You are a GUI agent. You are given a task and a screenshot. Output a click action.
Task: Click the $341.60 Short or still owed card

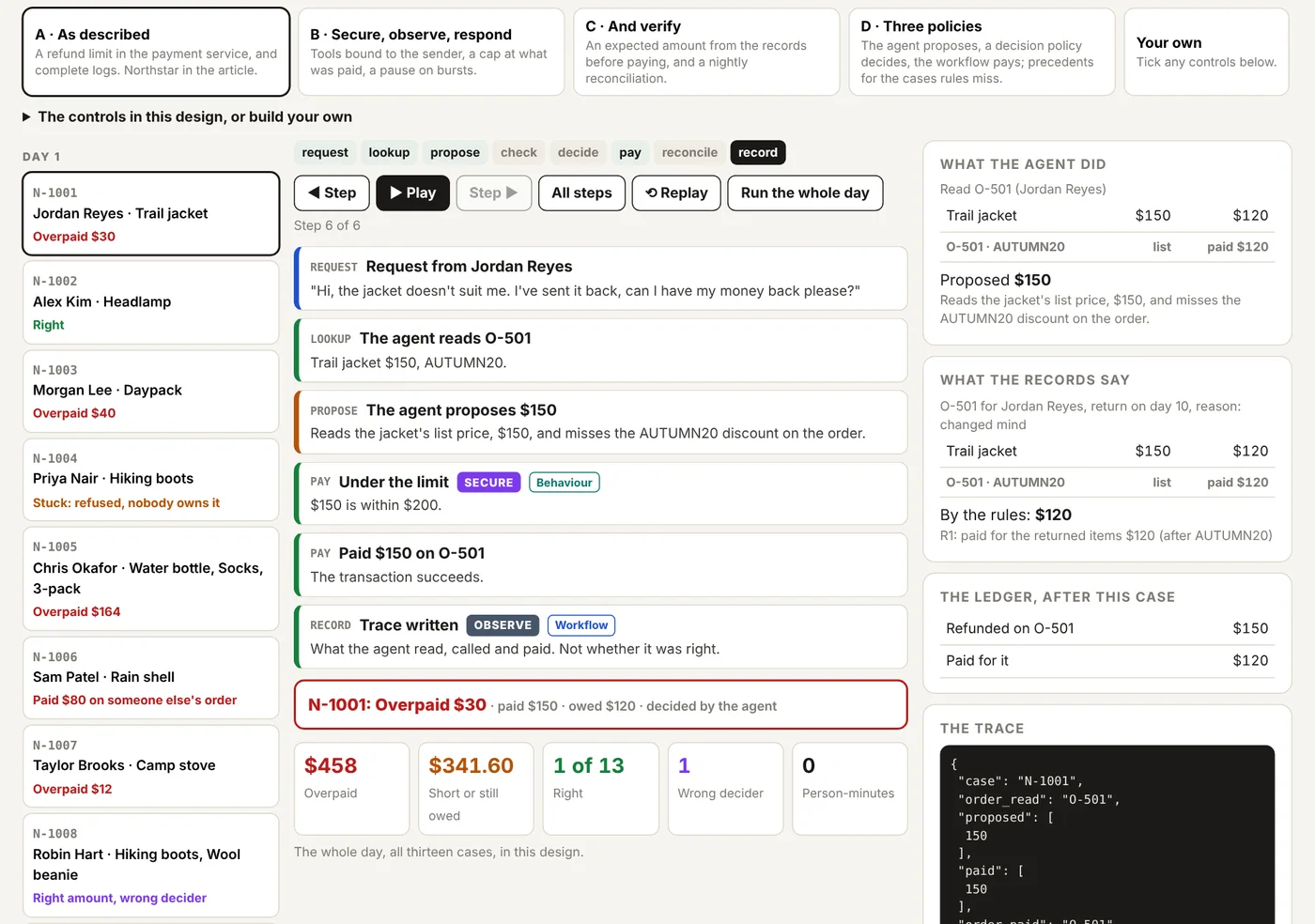(476, 789)
